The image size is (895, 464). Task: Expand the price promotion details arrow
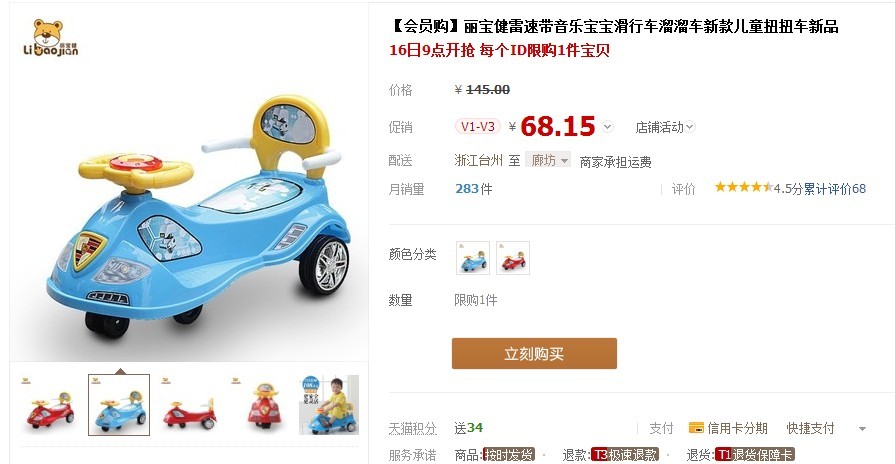tap(607, 127)
